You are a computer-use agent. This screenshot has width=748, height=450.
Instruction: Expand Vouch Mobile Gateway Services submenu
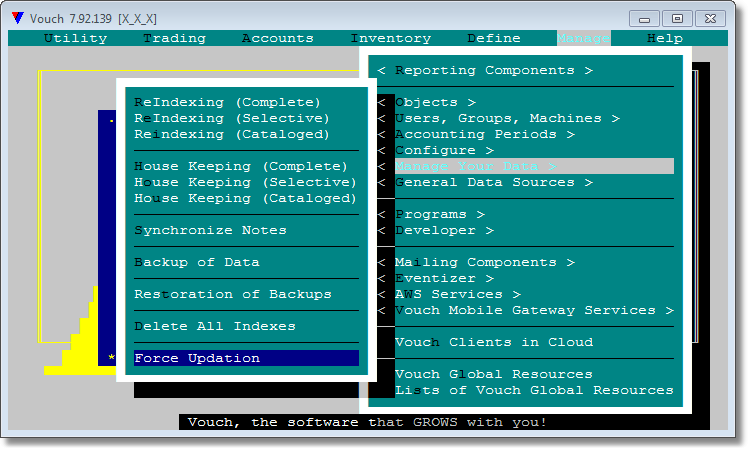tap(525, 310)
